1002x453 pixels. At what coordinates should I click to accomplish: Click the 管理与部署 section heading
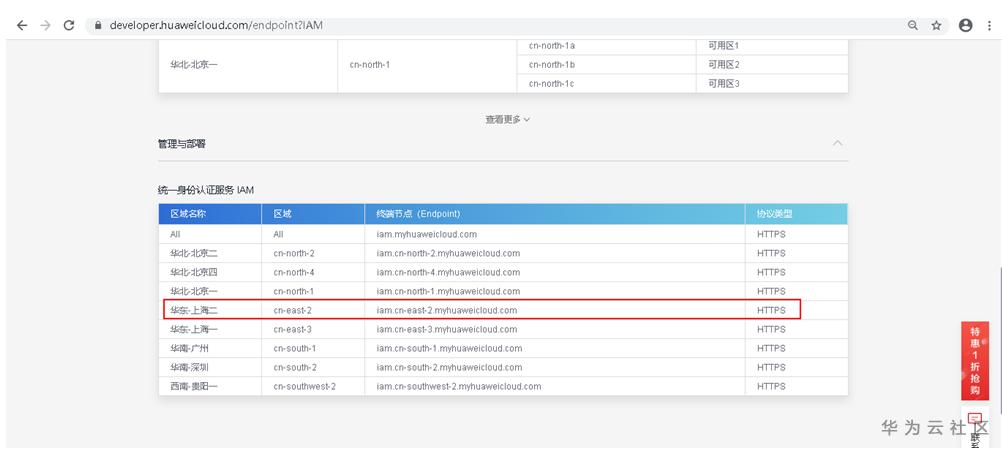pos(182,144)
